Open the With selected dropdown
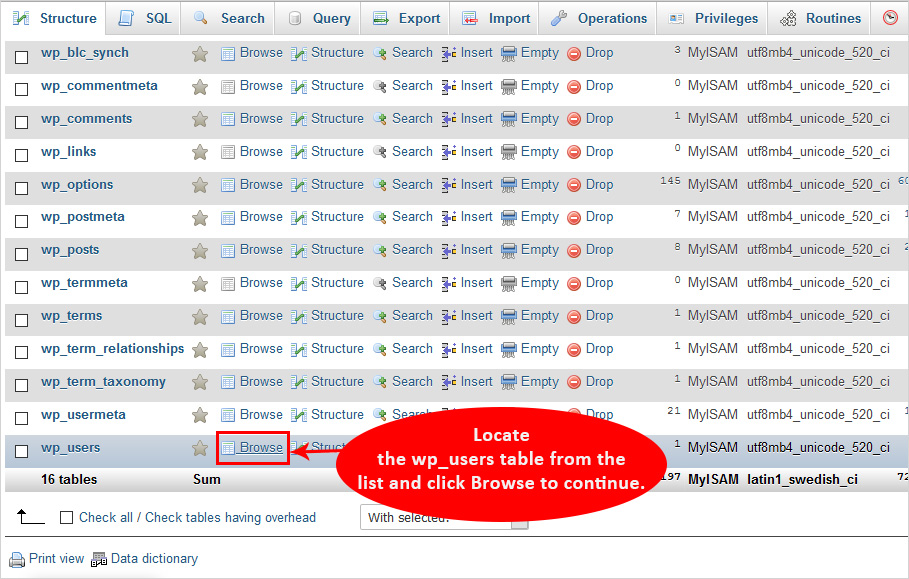 point(443,517)
